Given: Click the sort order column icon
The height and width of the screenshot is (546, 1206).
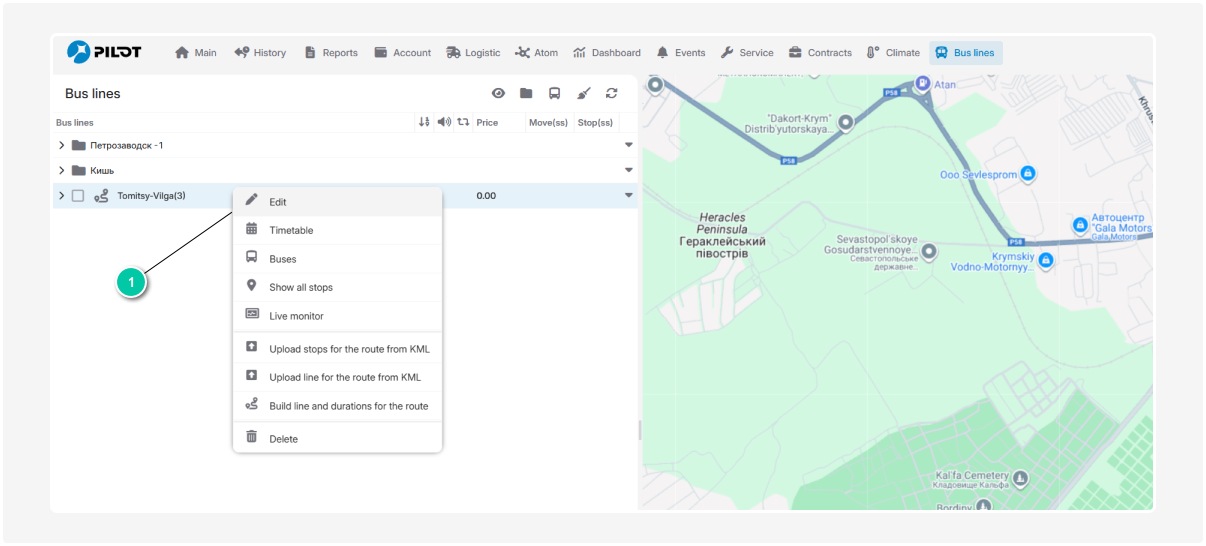Looking at the screenshot, I should coord(424,122).
